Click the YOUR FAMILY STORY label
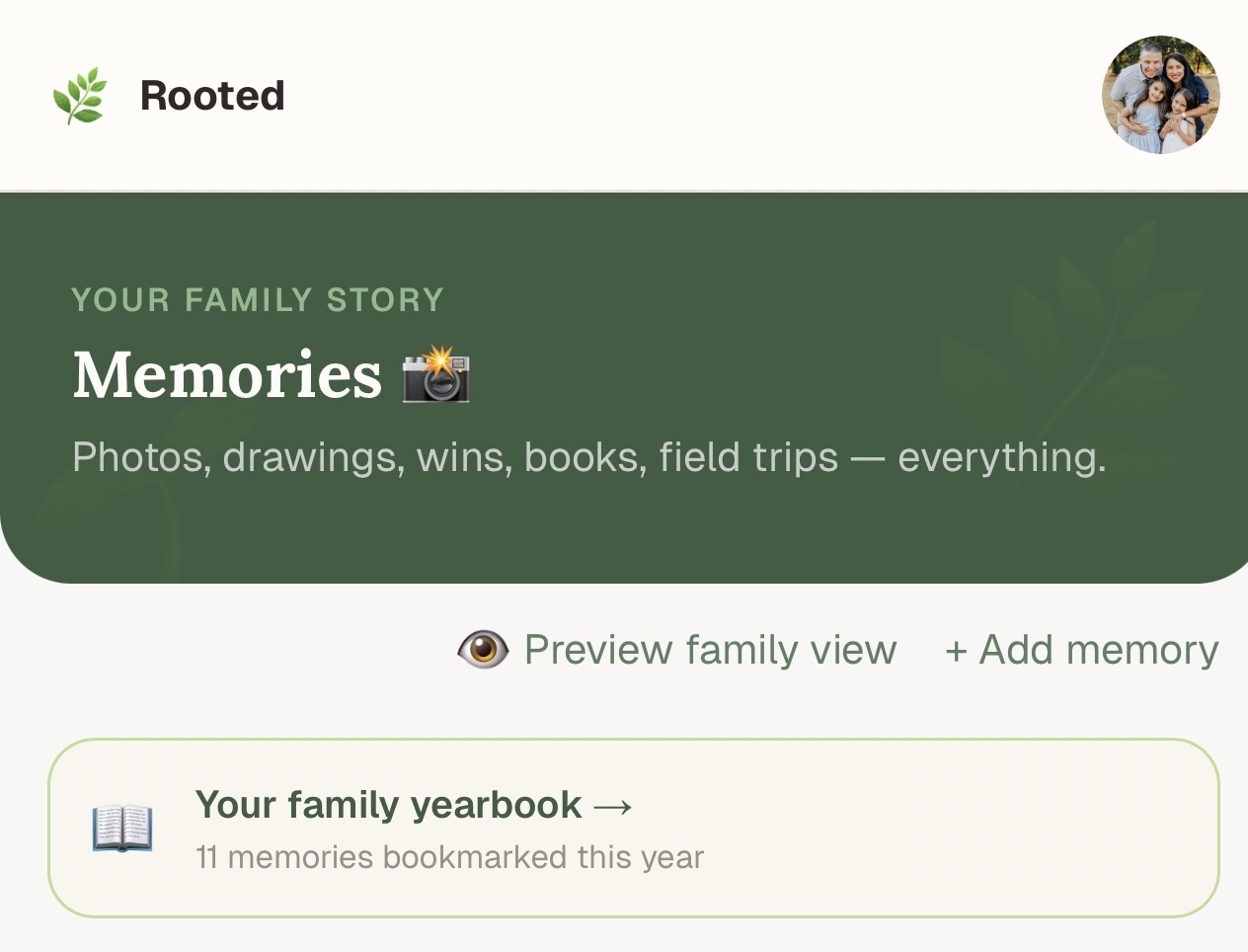This screenshot has height=952, width=1248. pyautogui.click(x=258, y=299)
